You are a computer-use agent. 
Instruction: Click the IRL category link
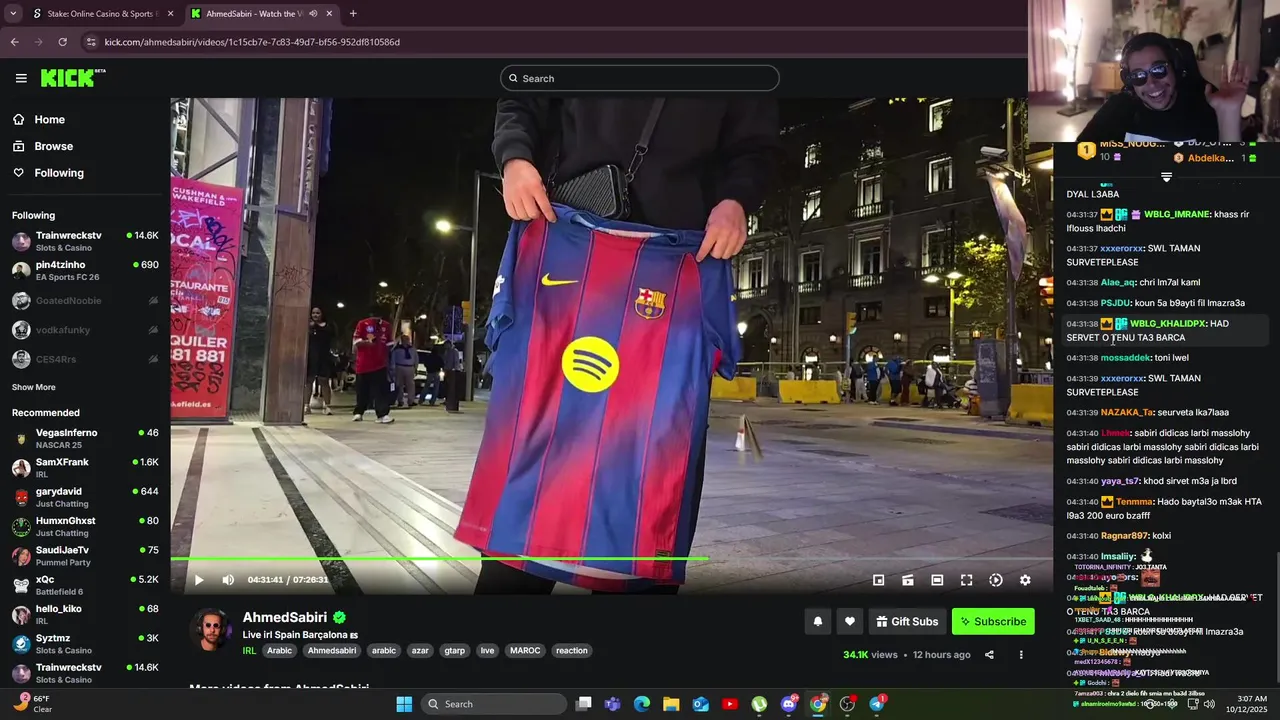point(250,650)
